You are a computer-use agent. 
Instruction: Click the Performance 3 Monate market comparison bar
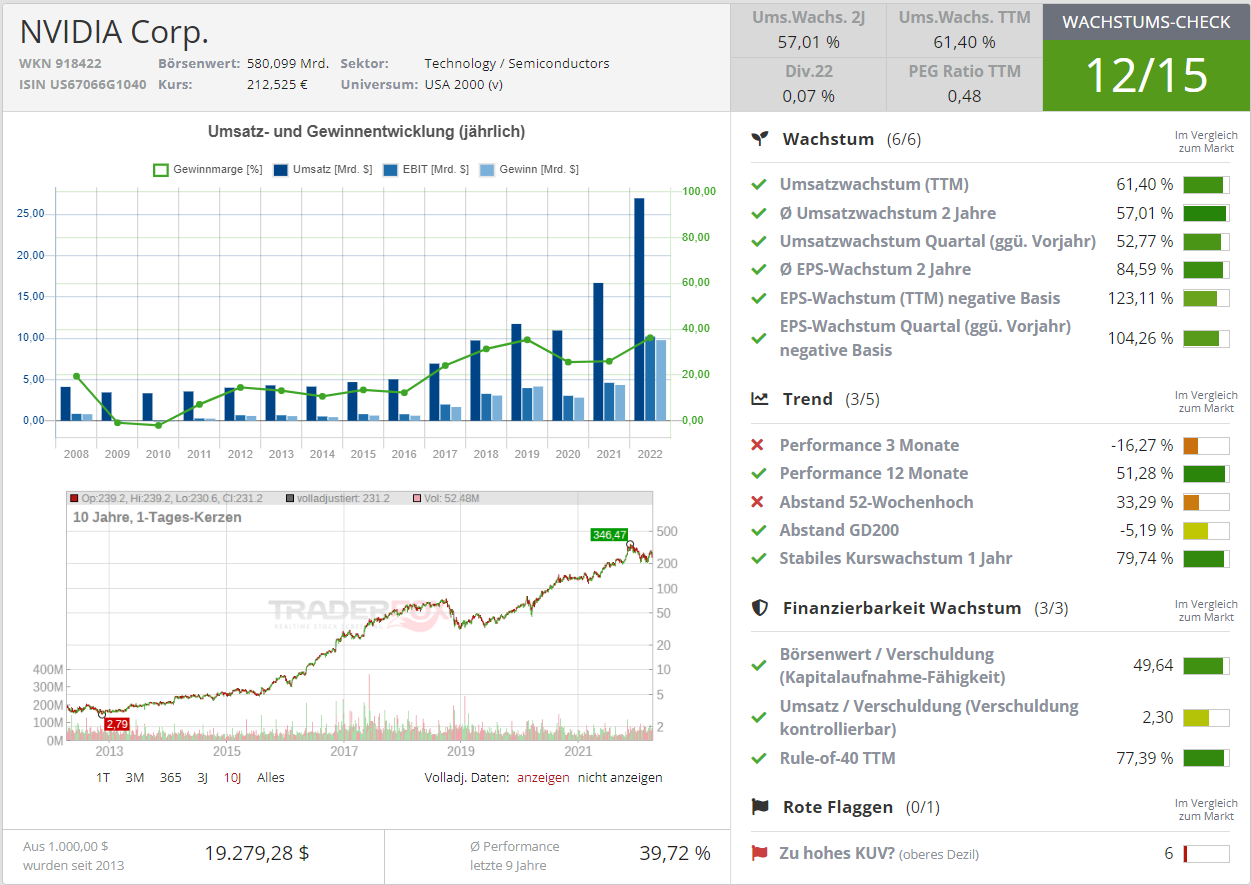click(x=1206, y=445)
